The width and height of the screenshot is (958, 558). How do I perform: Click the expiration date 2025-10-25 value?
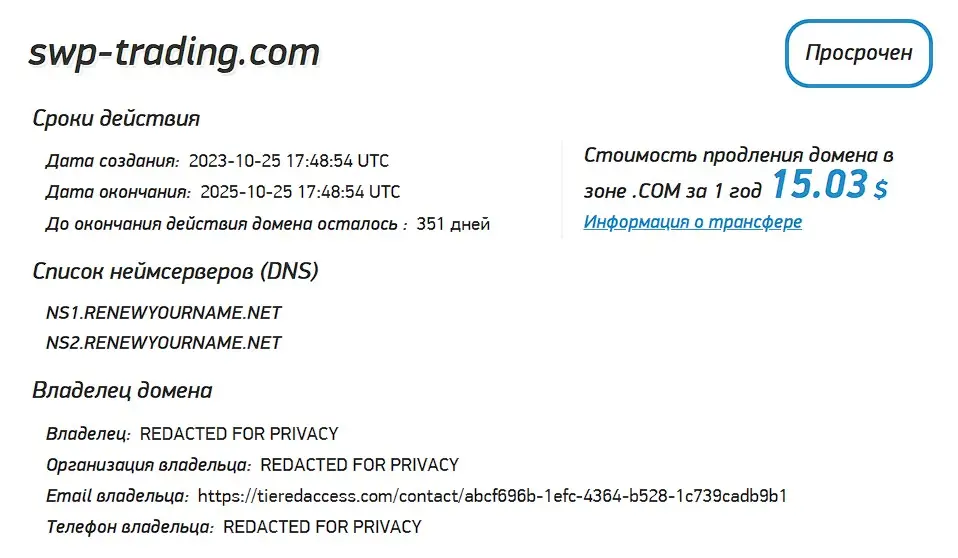[299, 192]
